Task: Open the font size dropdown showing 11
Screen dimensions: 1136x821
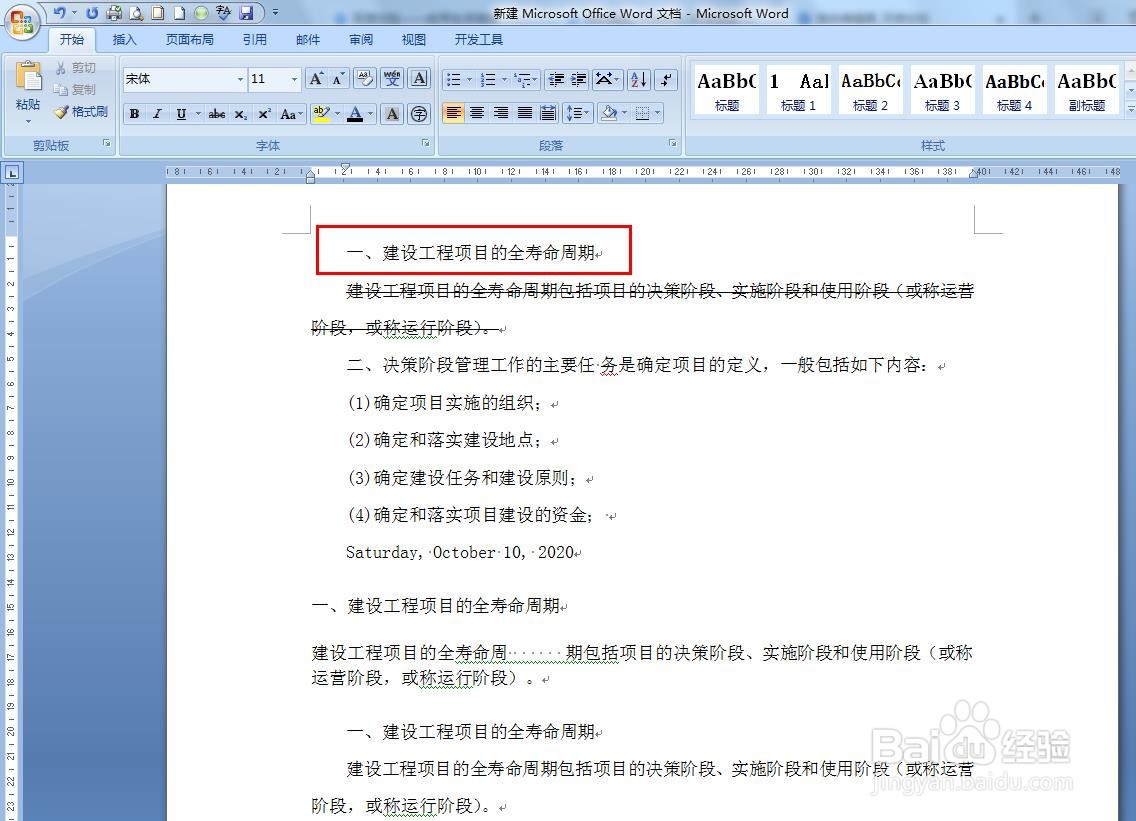Action: point(295,78)
